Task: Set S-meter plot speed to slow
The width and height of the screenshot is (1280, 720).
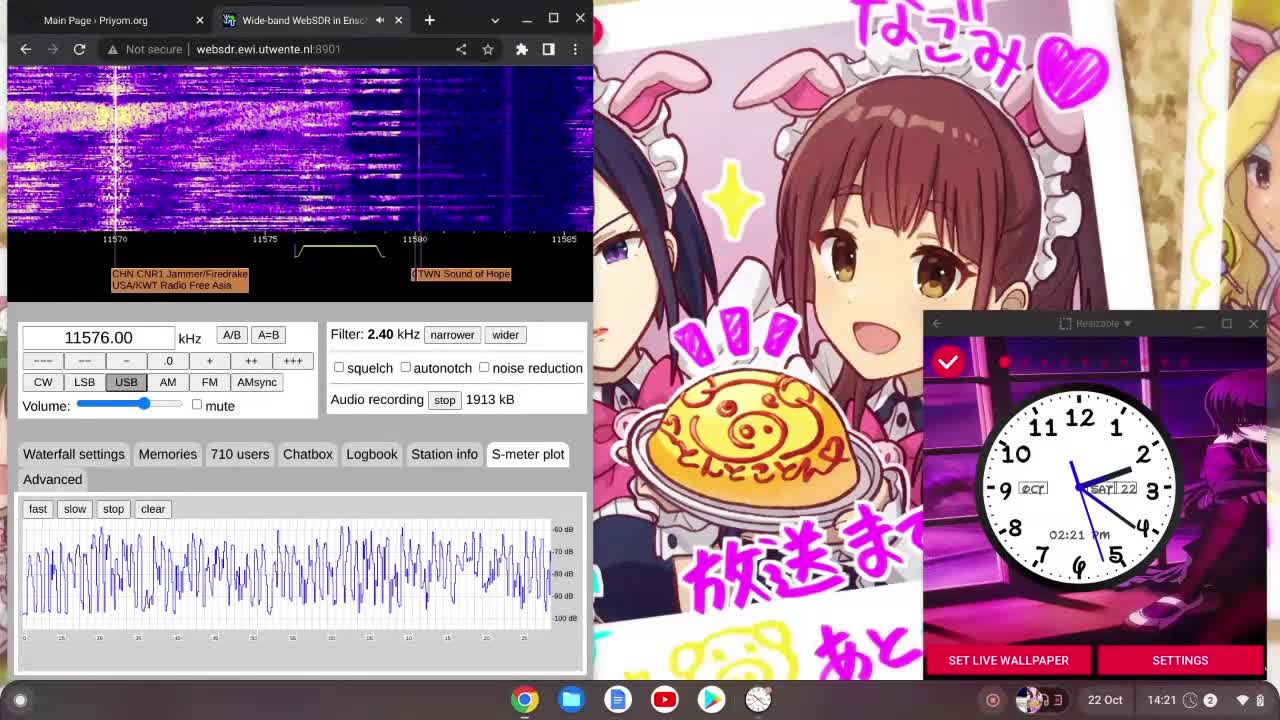Action: 75,509
